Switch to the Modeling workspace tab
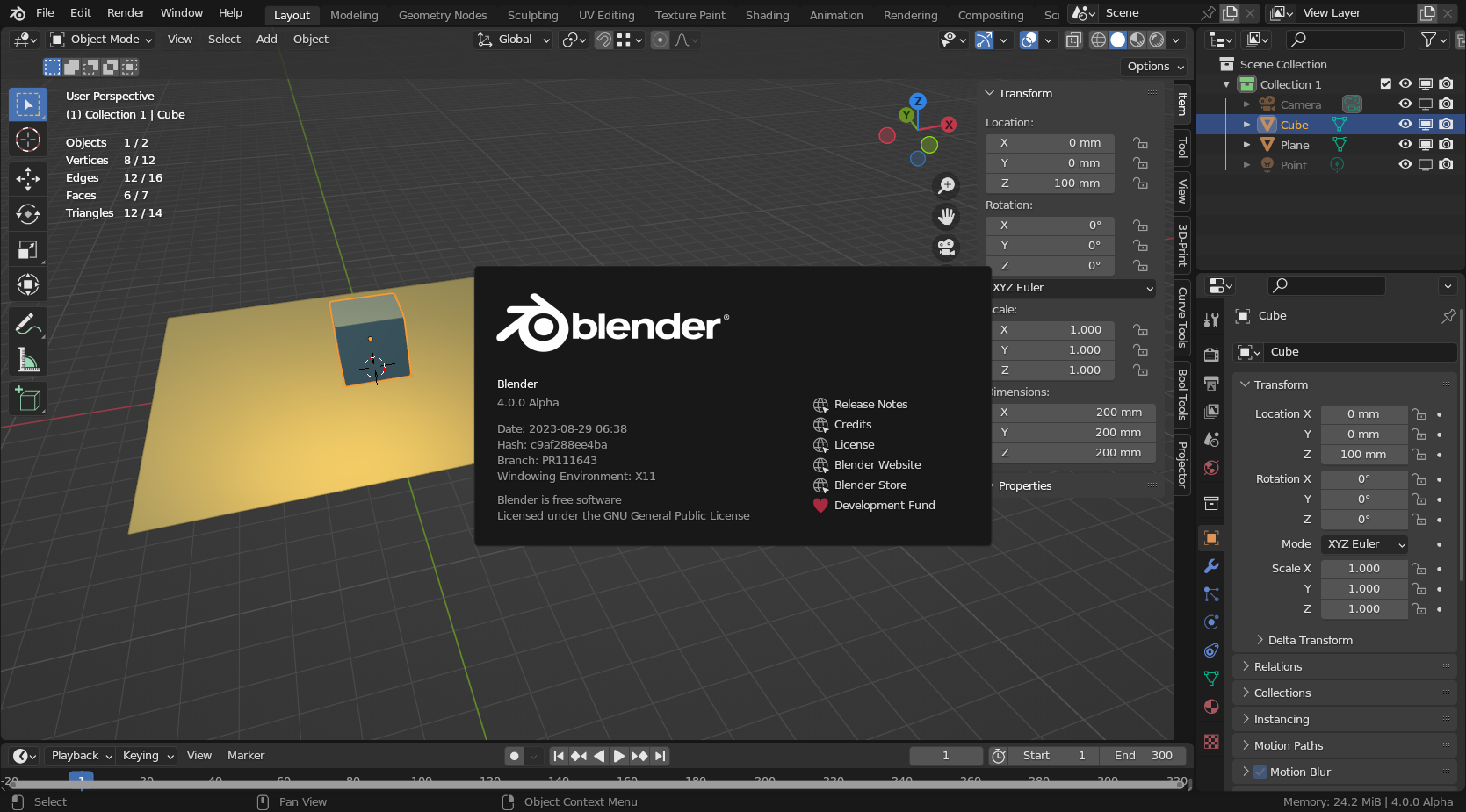The image size is (1466, 812). pyautogui.click(x=354, y=15)
